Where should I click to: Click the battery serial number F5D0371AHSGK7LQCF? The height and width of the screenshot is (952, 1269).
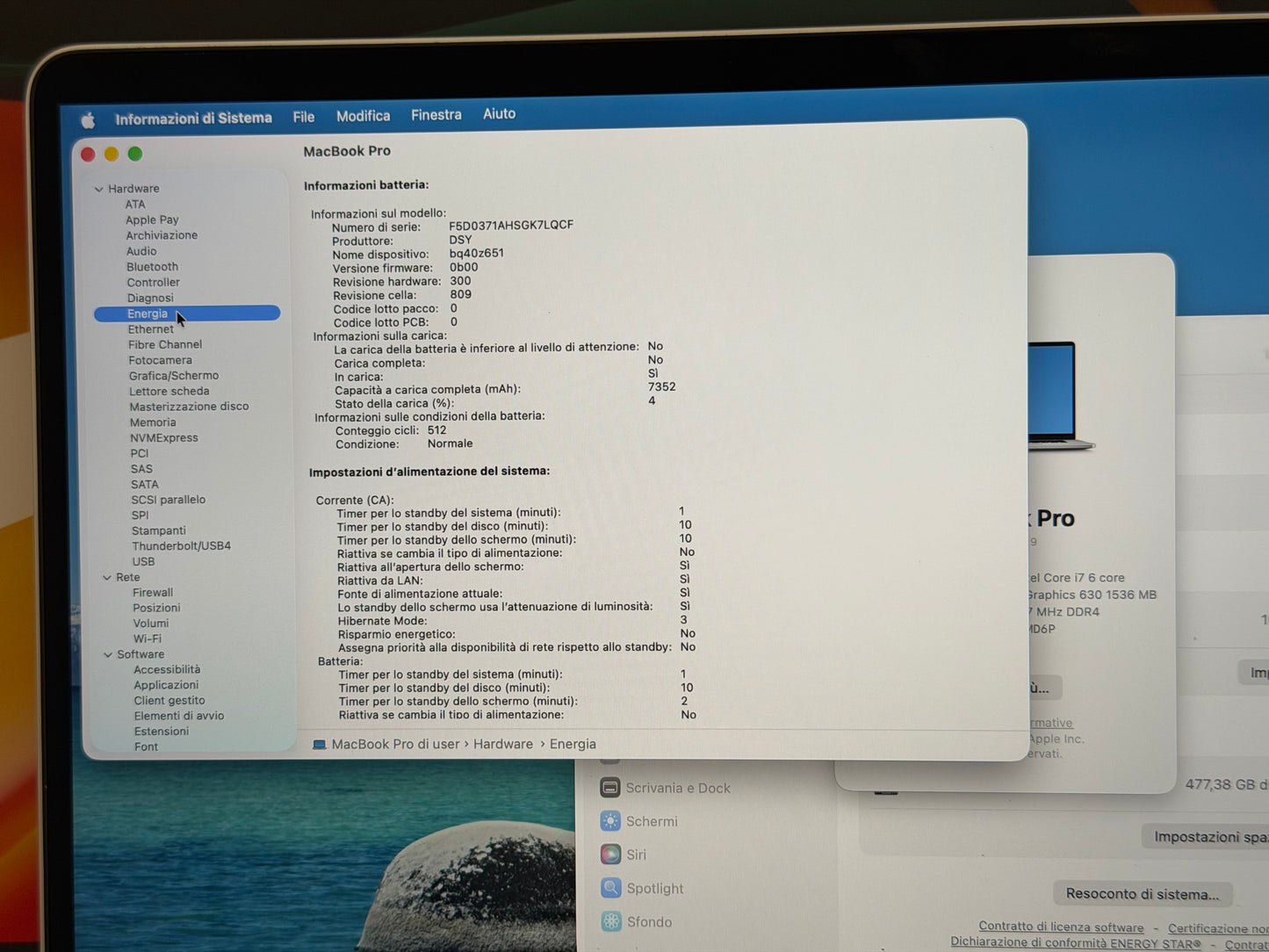pos(511,226)
